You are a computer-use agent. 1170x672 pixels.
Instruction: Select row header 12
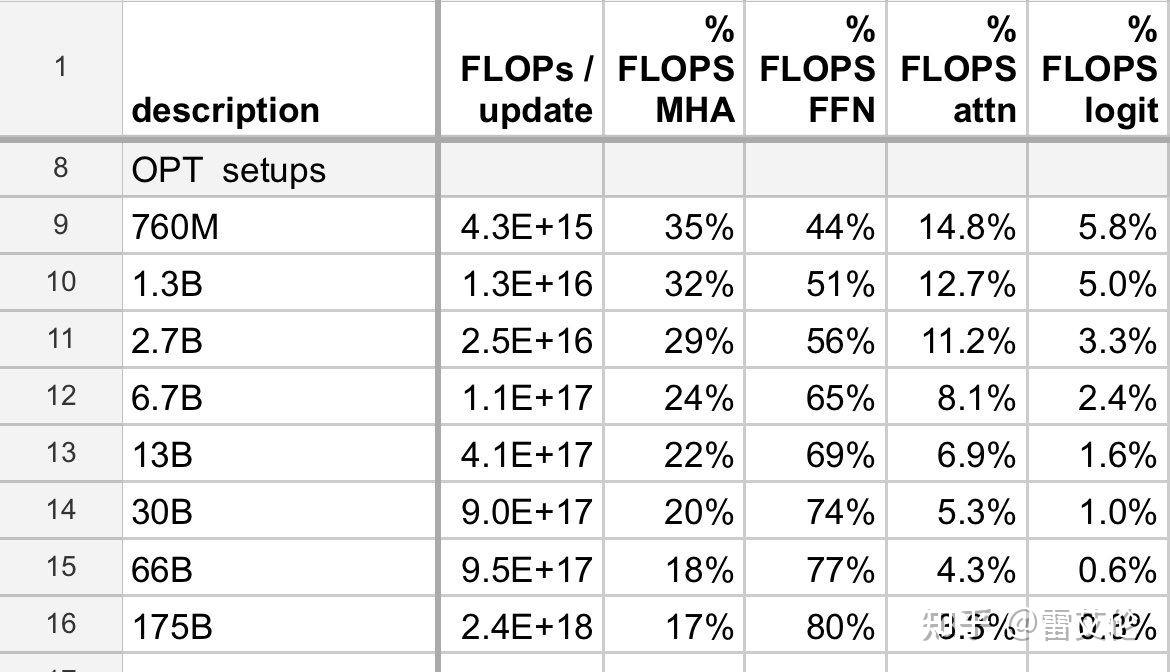tap(60, 396)
